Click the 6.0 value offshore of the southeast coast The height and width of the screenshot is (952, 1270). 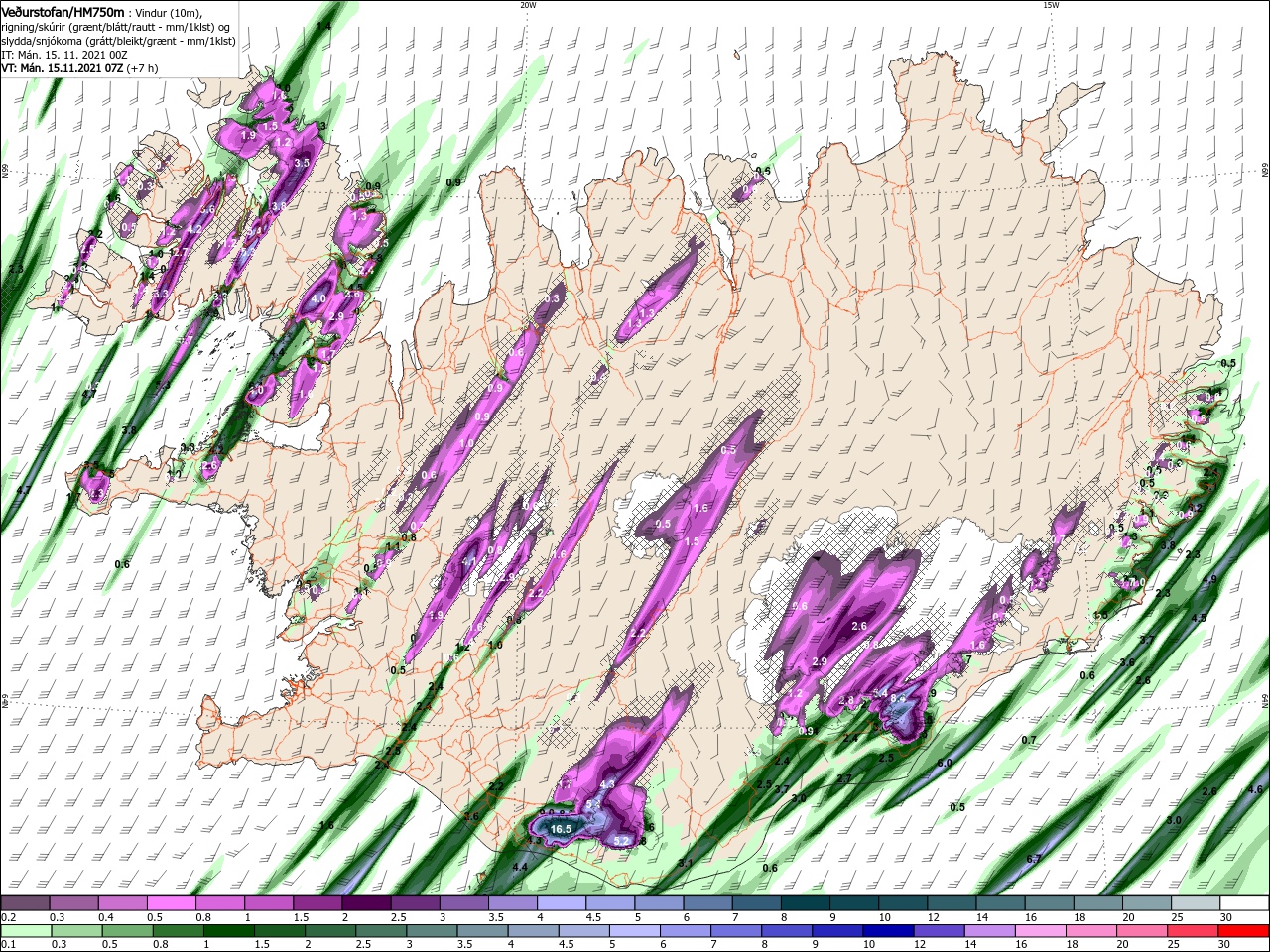point(945,763)
